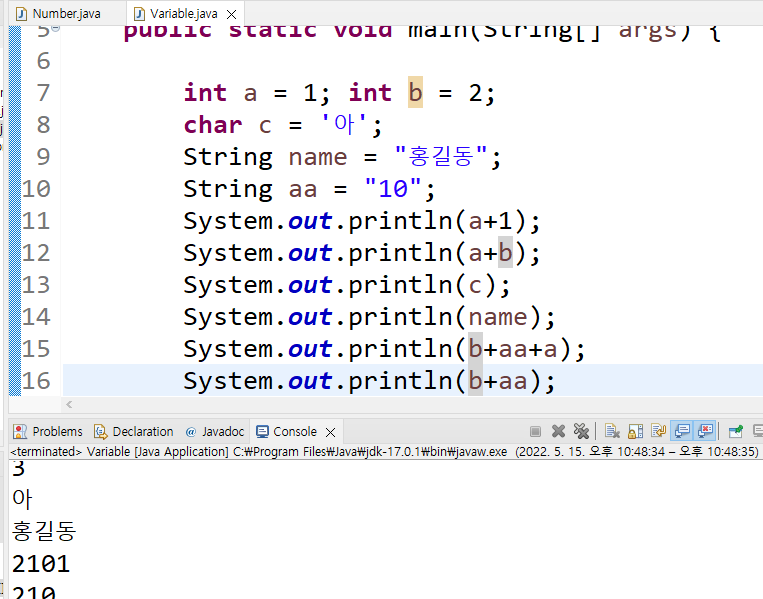Click the Declaration view icon
Screen dimensions: 763x599
[x=100, y=432]
